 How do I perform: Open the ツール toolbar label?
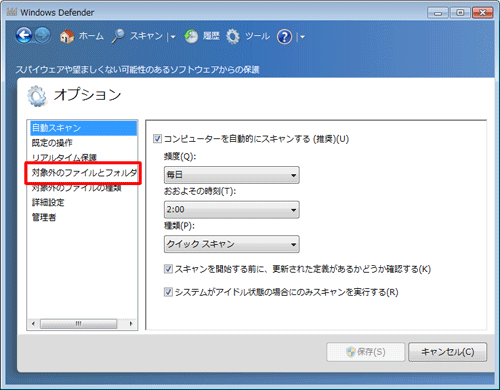point(257,36)
